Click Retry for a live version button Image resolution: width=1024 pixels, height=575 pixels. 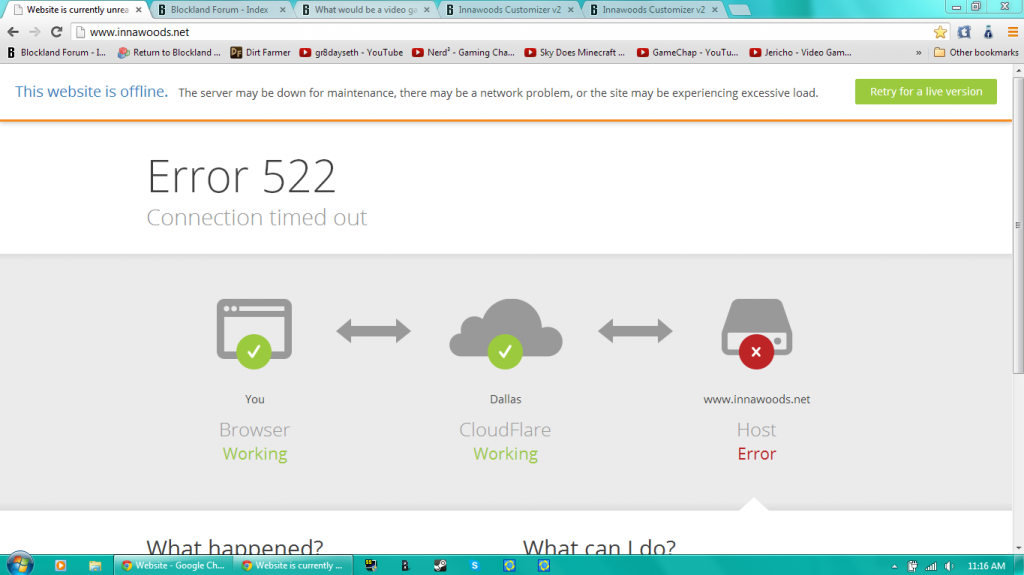tap(925, 91)
